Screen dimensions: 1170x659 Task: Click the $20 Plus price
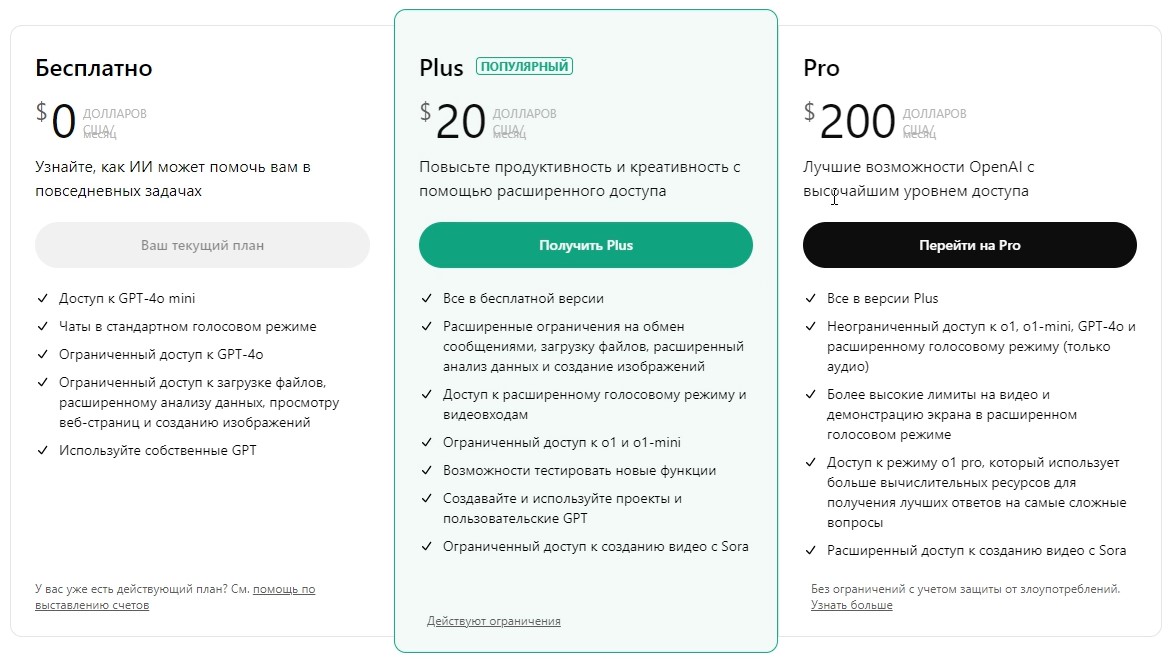pyautogui.click(x=454, y=121)
